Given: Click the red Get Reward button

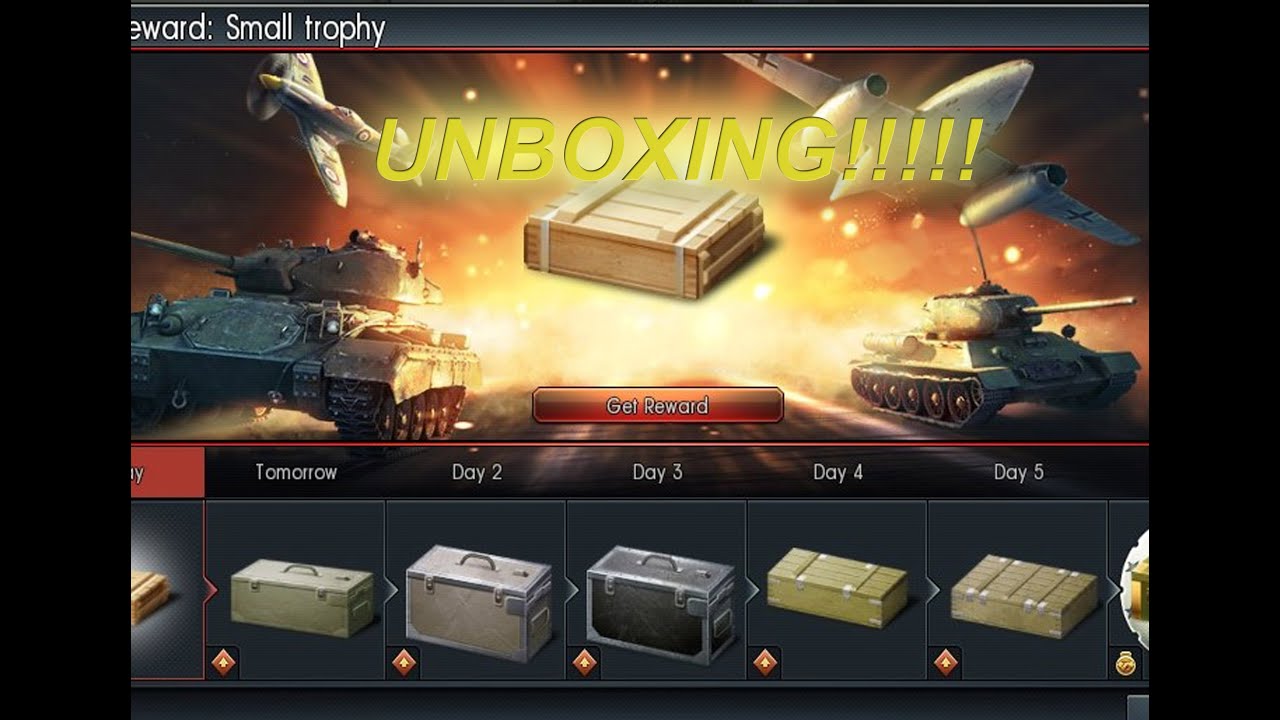Looking at the screenshot, I should tap(657, 406).
